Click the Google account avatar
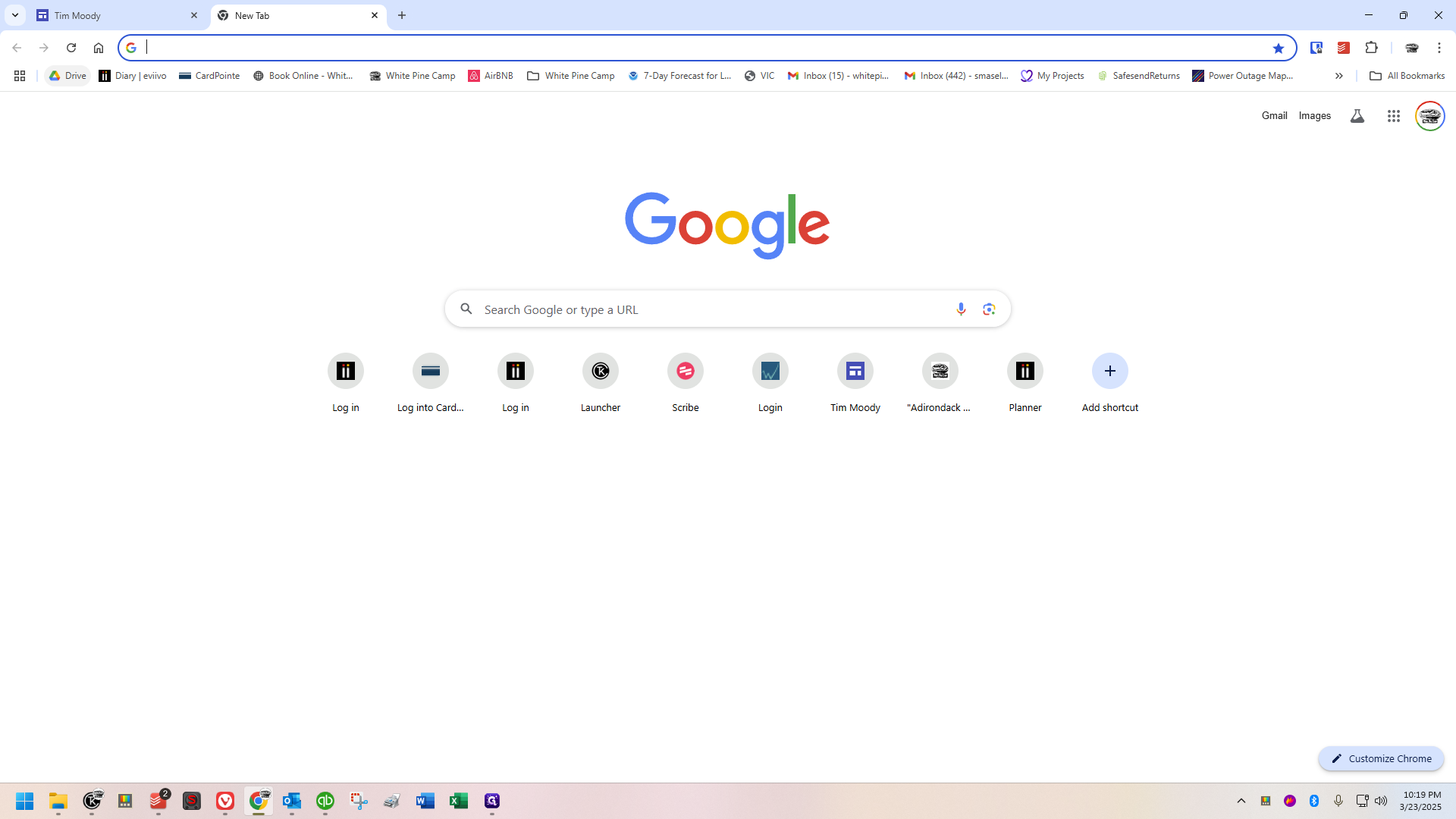Image resolution: width=1456 pixels, height=819 pixels. pyautogui.click(x=1430, y=116)
